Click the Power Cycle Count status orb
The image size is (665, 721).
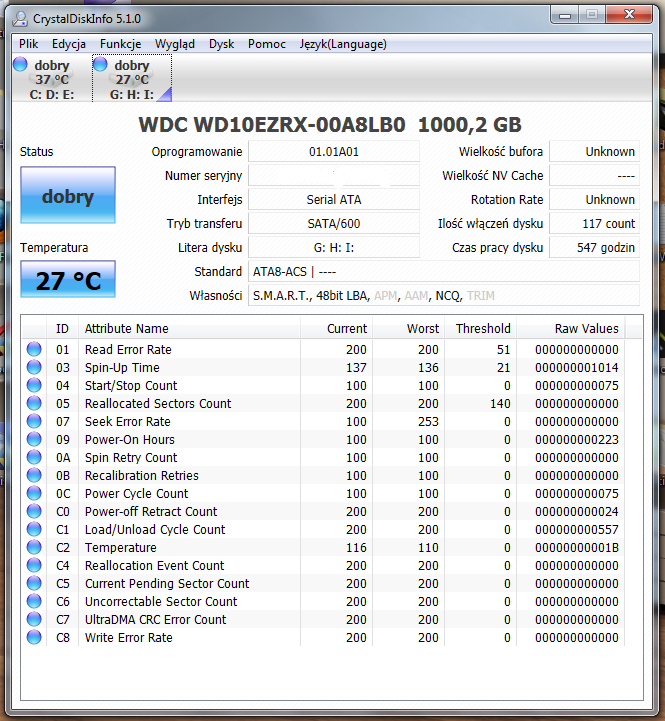[34, 493]
